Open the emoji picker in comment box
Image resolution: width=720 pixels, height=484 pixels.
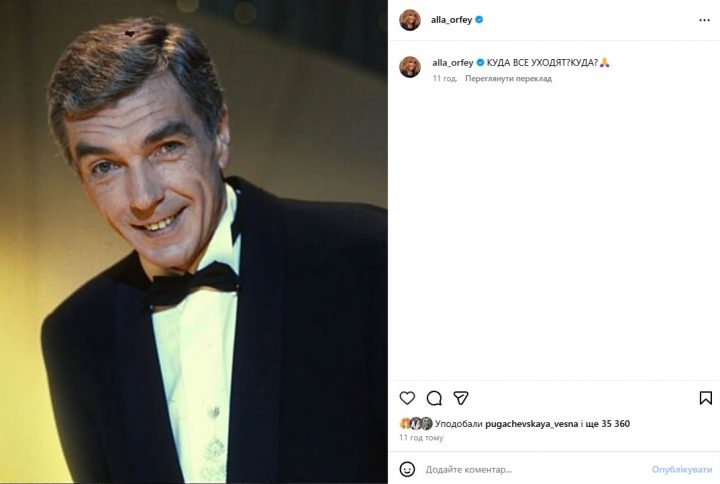point(407,469)
